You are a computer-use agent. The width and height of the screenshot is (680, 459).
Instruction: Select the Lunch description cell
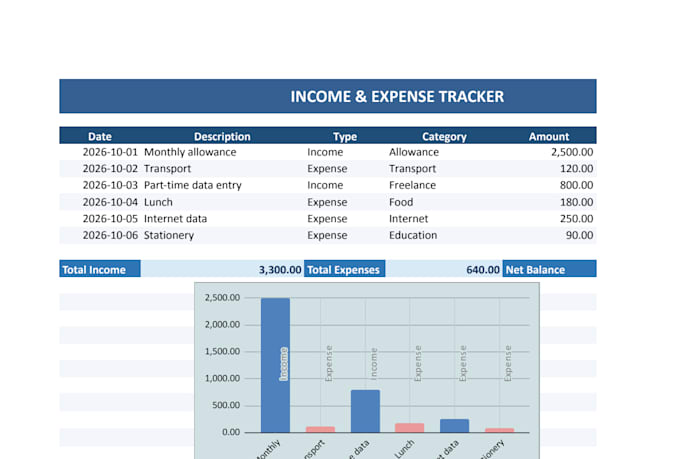coord(158,202)
